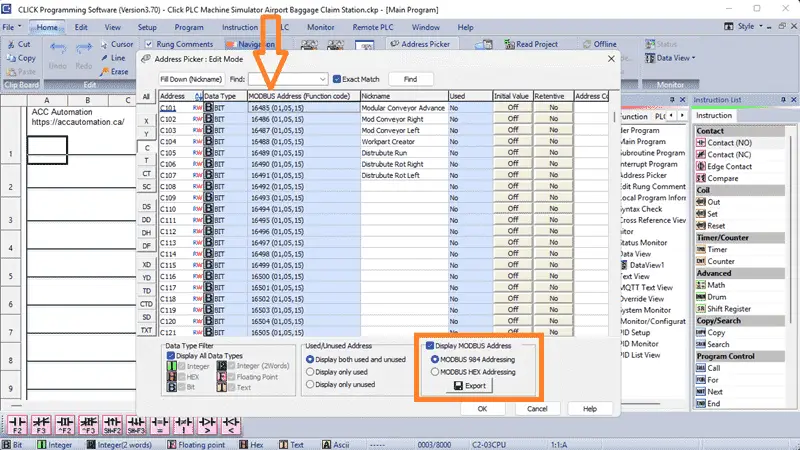
Task: Expand the Data View dropdown arrow
Action: tap(693, 58)
